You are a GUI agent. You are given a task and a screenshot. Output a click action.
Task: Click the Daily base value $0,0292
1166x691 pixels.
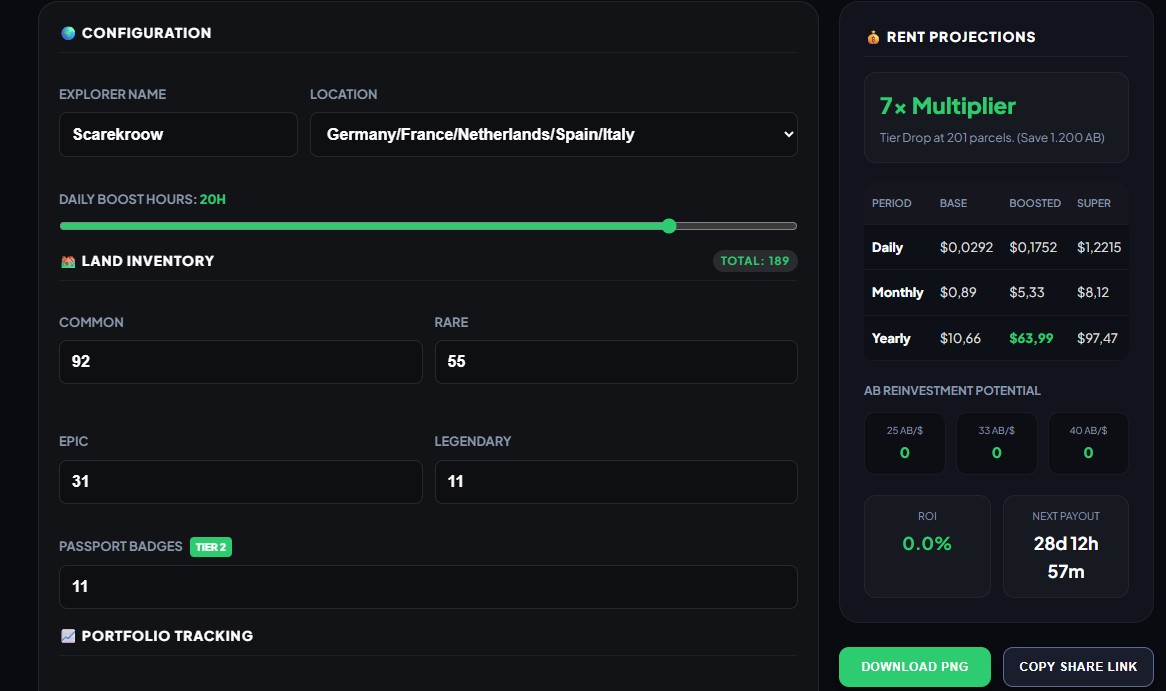(966, 247)
